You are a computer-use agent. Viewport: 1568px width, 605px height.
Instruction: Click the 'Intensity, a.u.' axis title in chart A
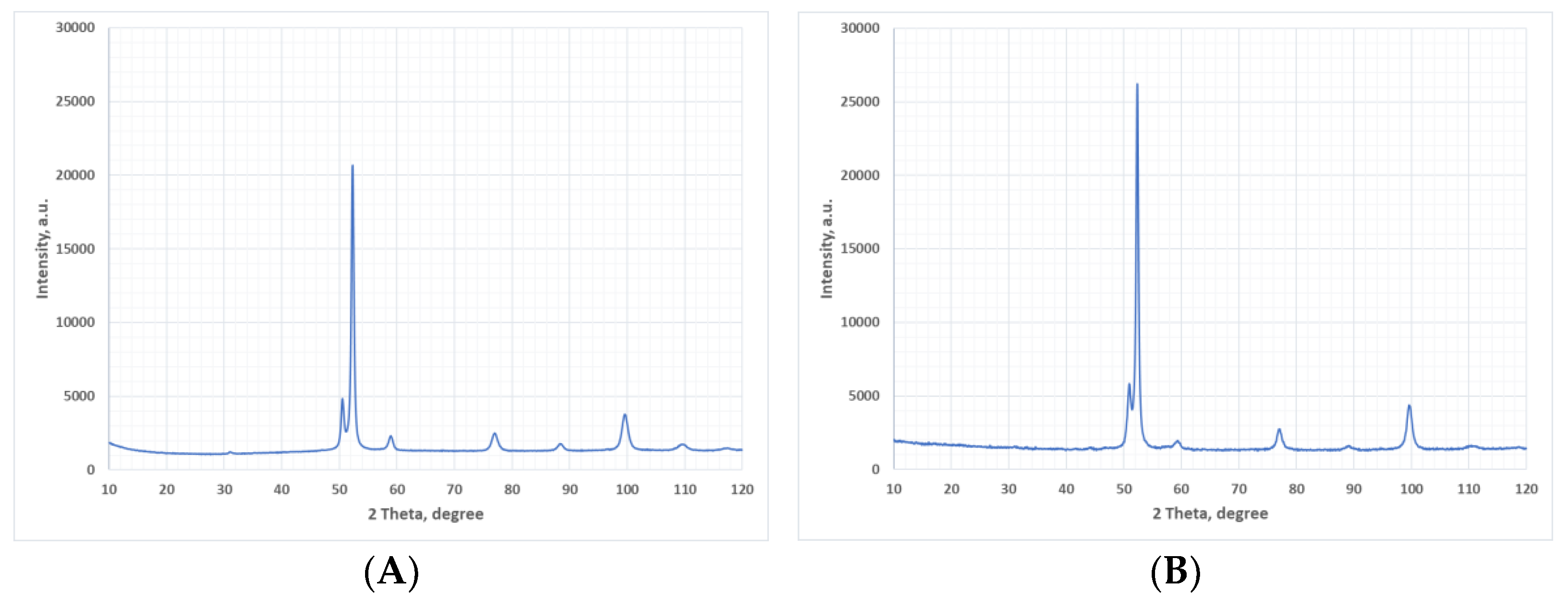(42, 248)
